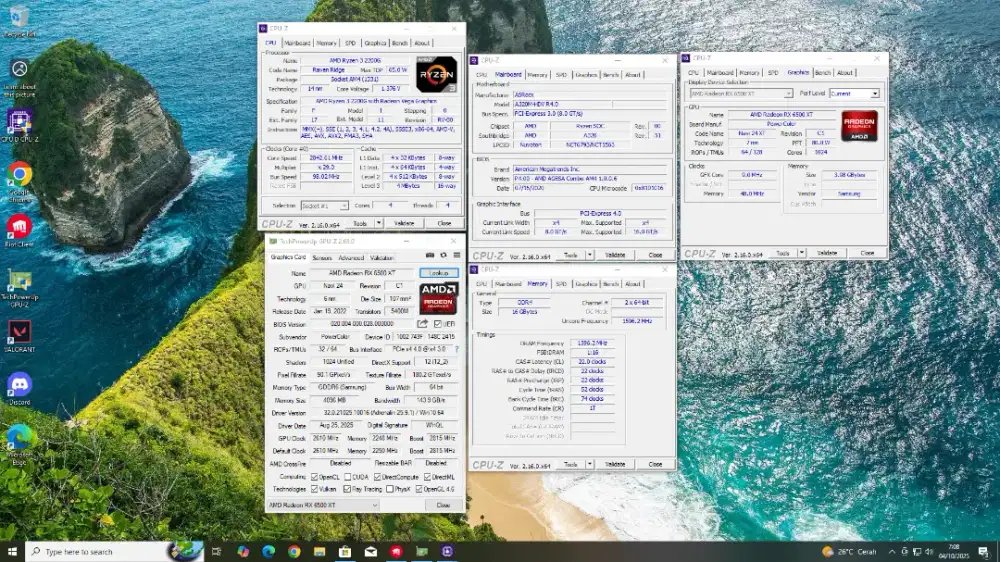Click the GPU-Z refresh icon

(443, 257)
